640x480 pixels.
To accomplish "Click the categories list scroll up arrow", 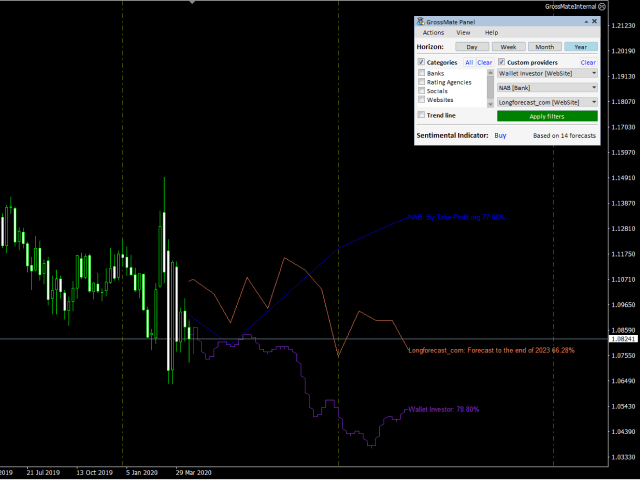I will [x=491, y=72].
